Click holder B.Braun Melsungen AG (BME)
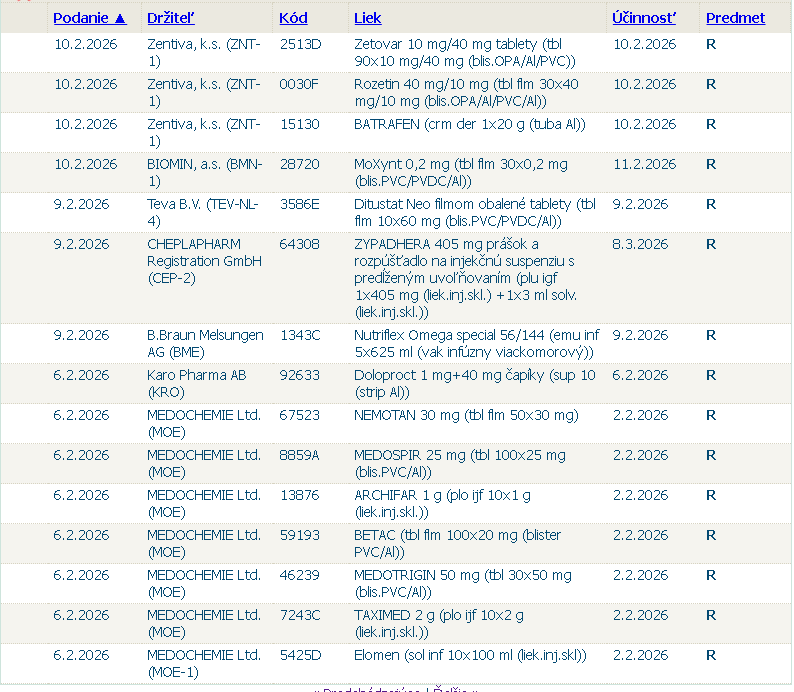This screenshot has height=692, width=794. [205, 344]
